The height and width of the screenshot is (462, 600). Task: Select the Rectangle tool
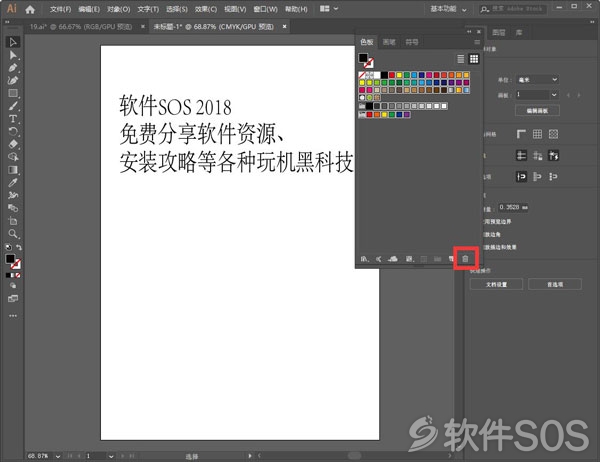click(x=13, y=93)
